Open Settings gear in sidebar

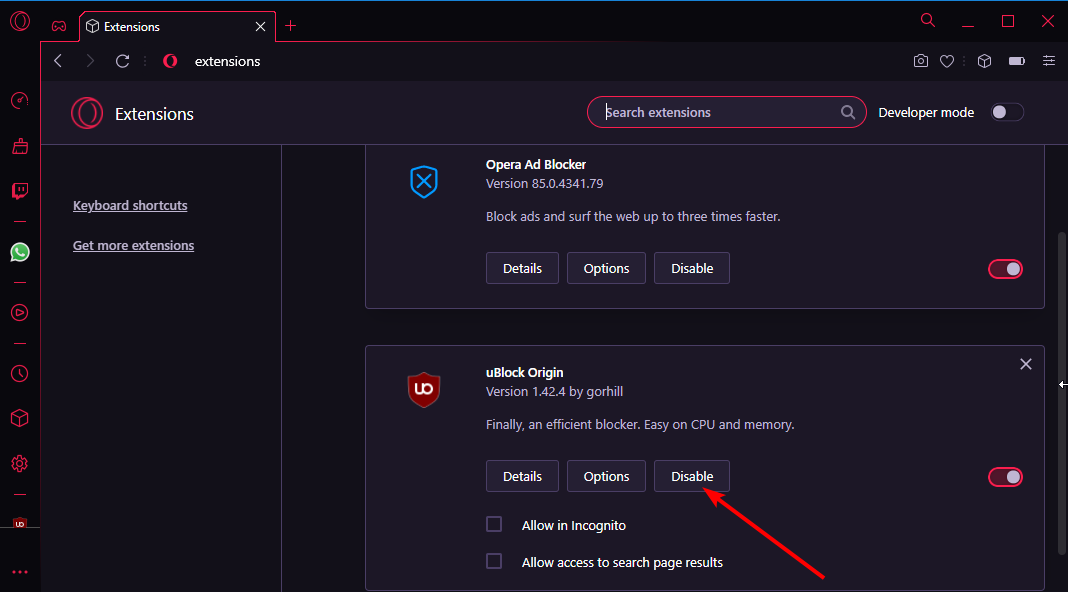coord(20,464)
